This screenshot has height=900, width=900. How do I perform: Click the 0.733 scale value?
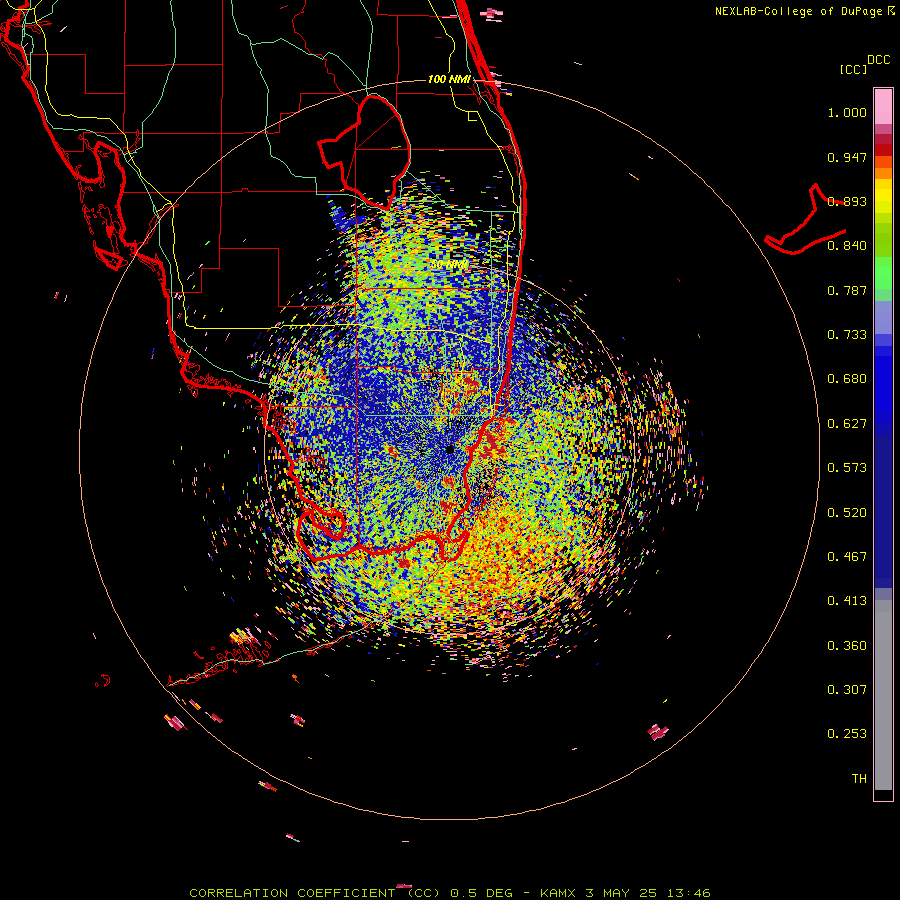pos(847,335)
